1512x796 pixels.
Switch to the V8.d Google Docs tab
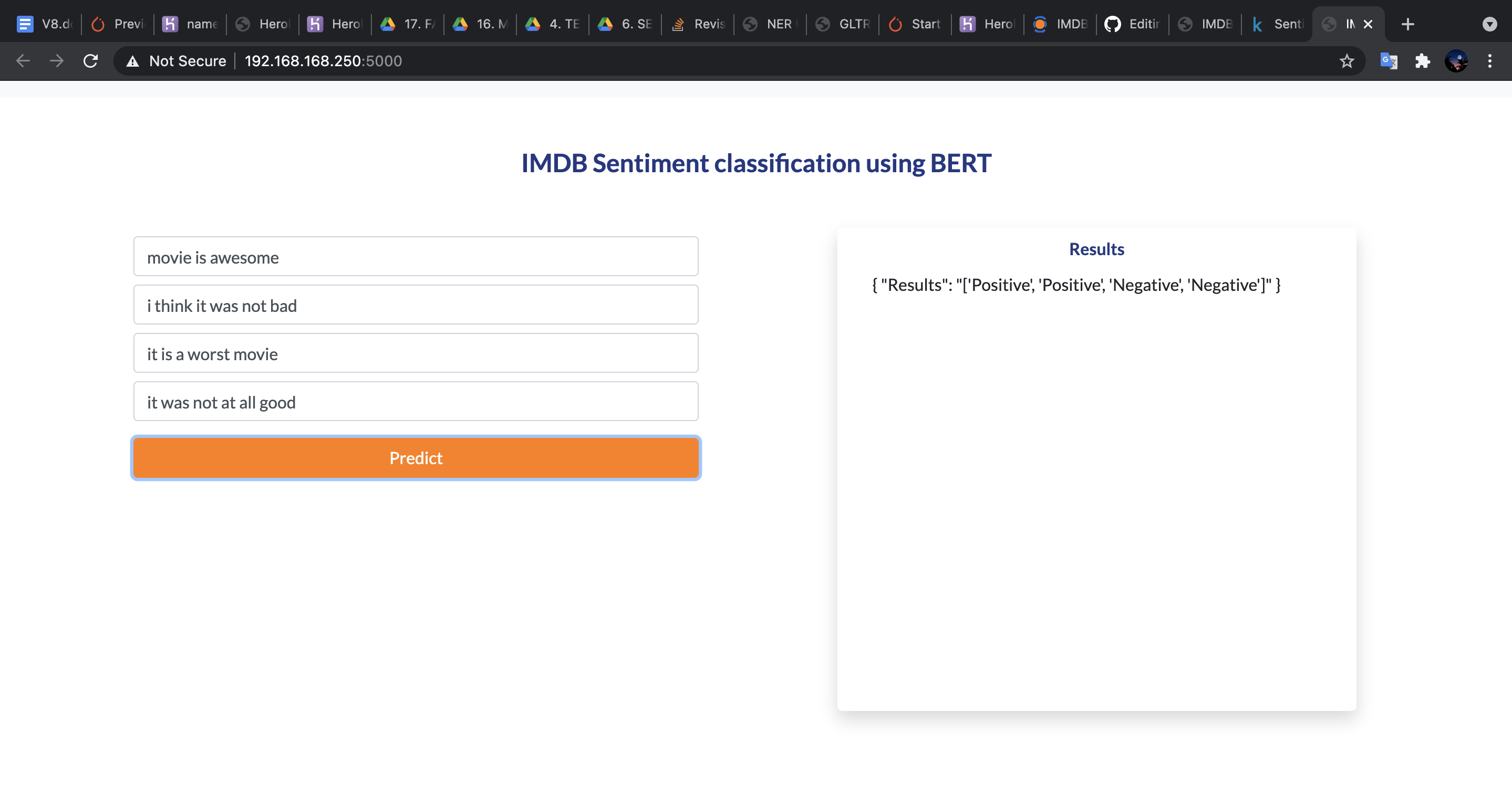[x=45, y=24]
